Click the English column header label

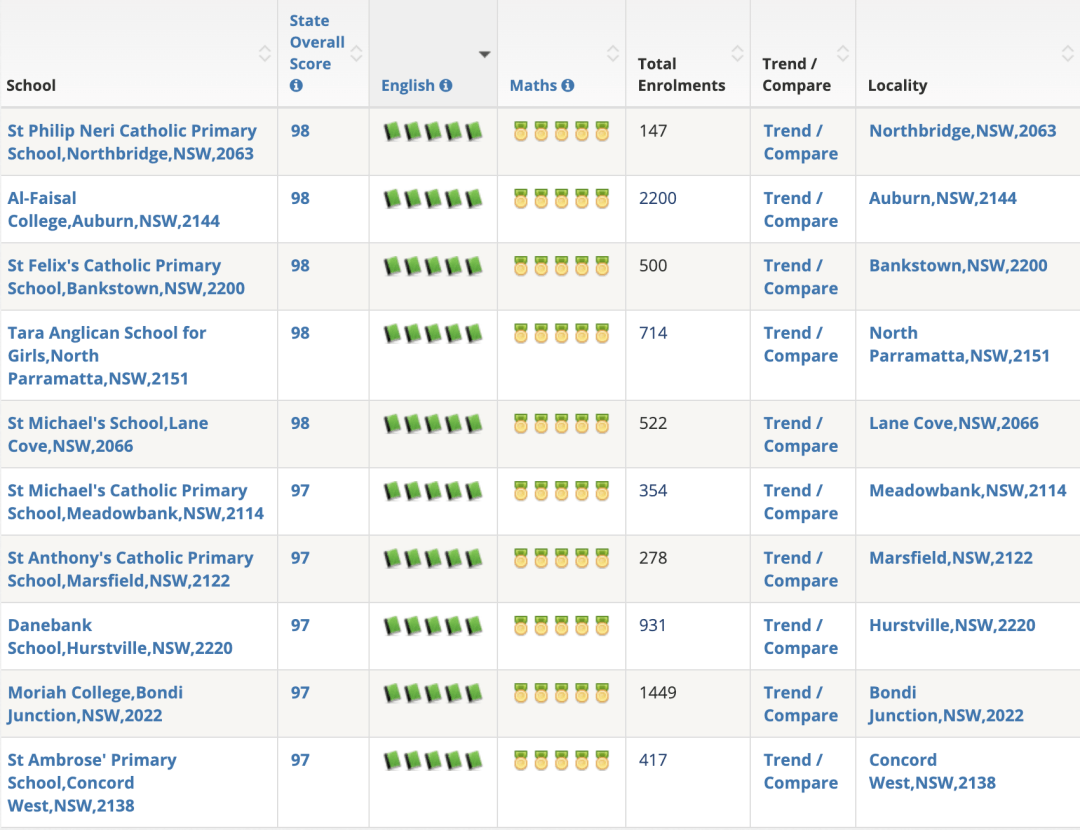coord(408,85)
